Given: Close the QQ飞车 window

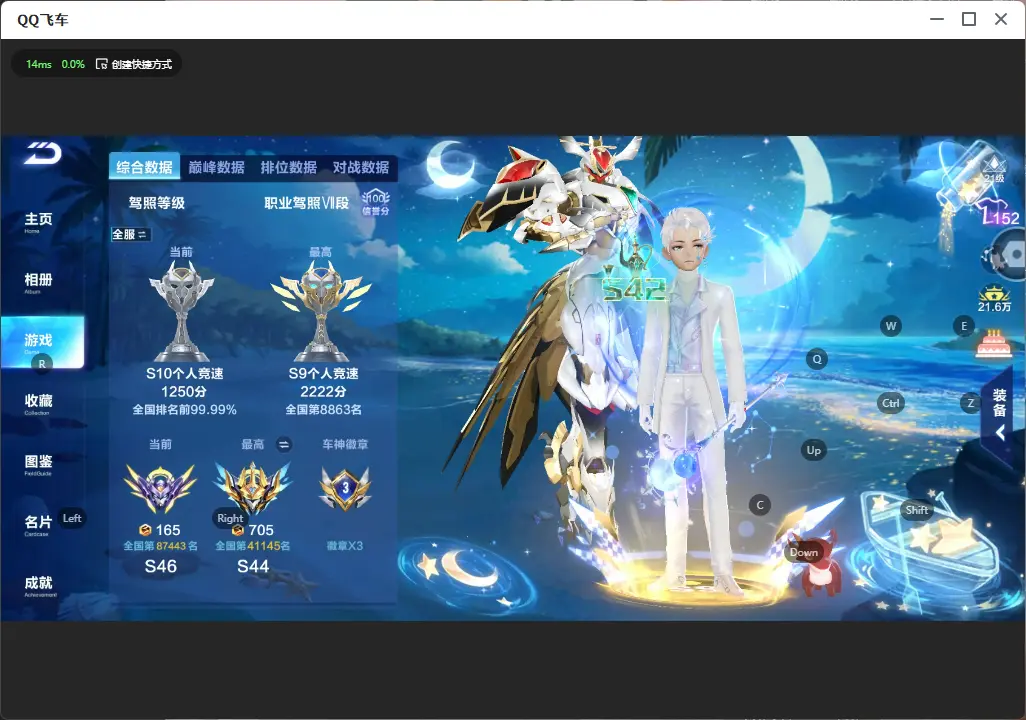Looking at the screenshot, I should (1001, 20).
